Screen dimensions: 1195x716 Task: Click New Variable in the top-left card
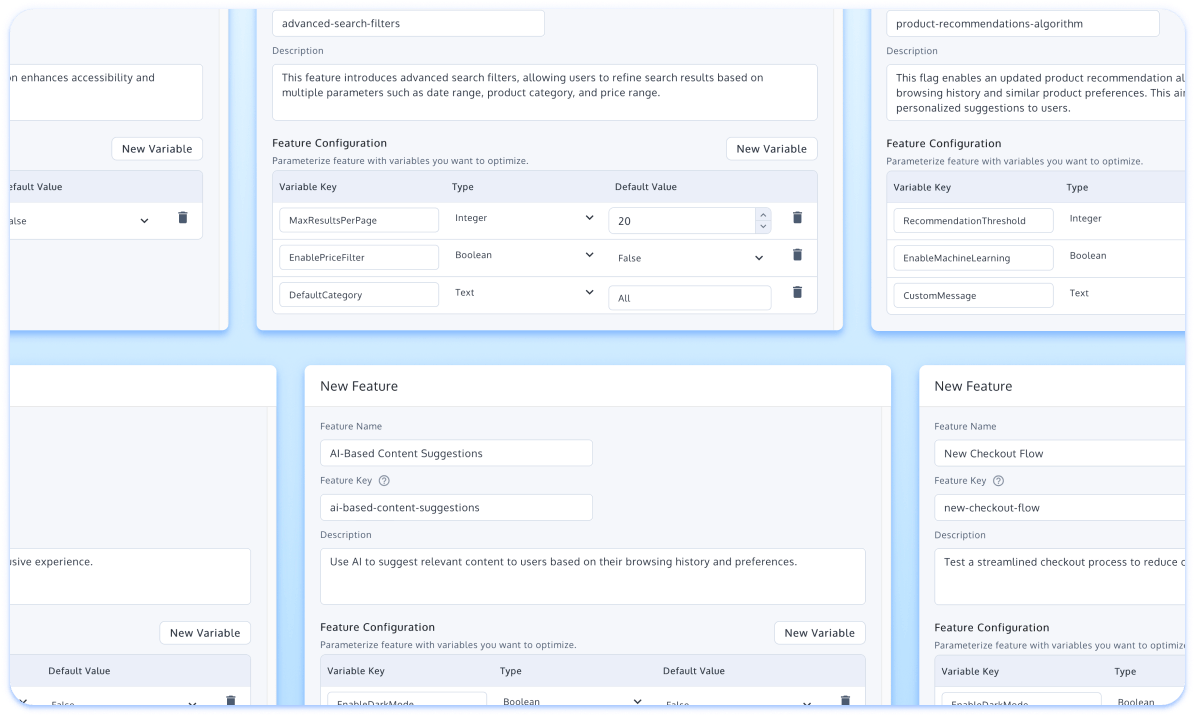157,149
